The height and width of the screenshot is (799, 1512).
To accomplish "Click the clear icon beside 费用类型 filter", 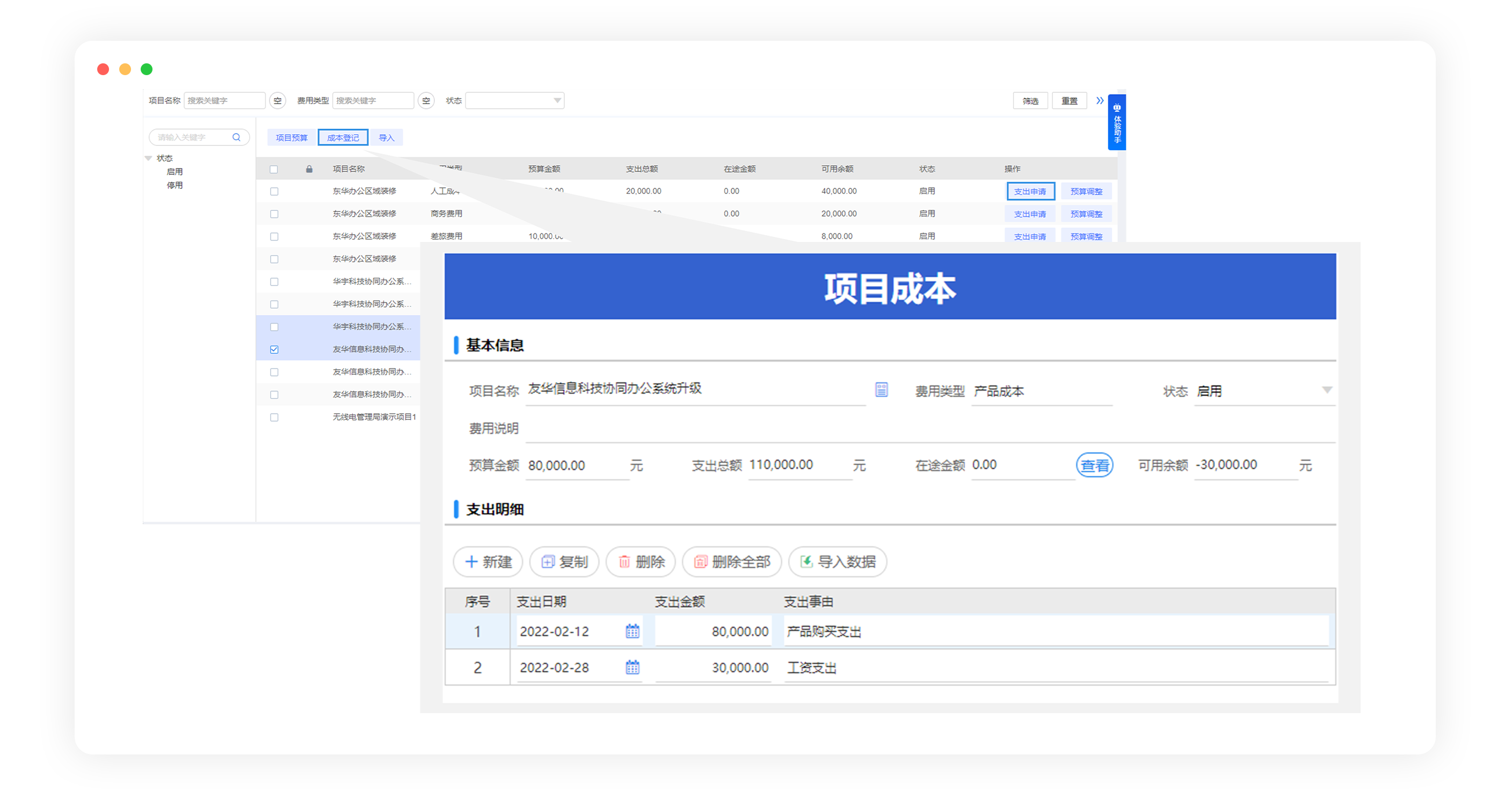I will (426, 101).
